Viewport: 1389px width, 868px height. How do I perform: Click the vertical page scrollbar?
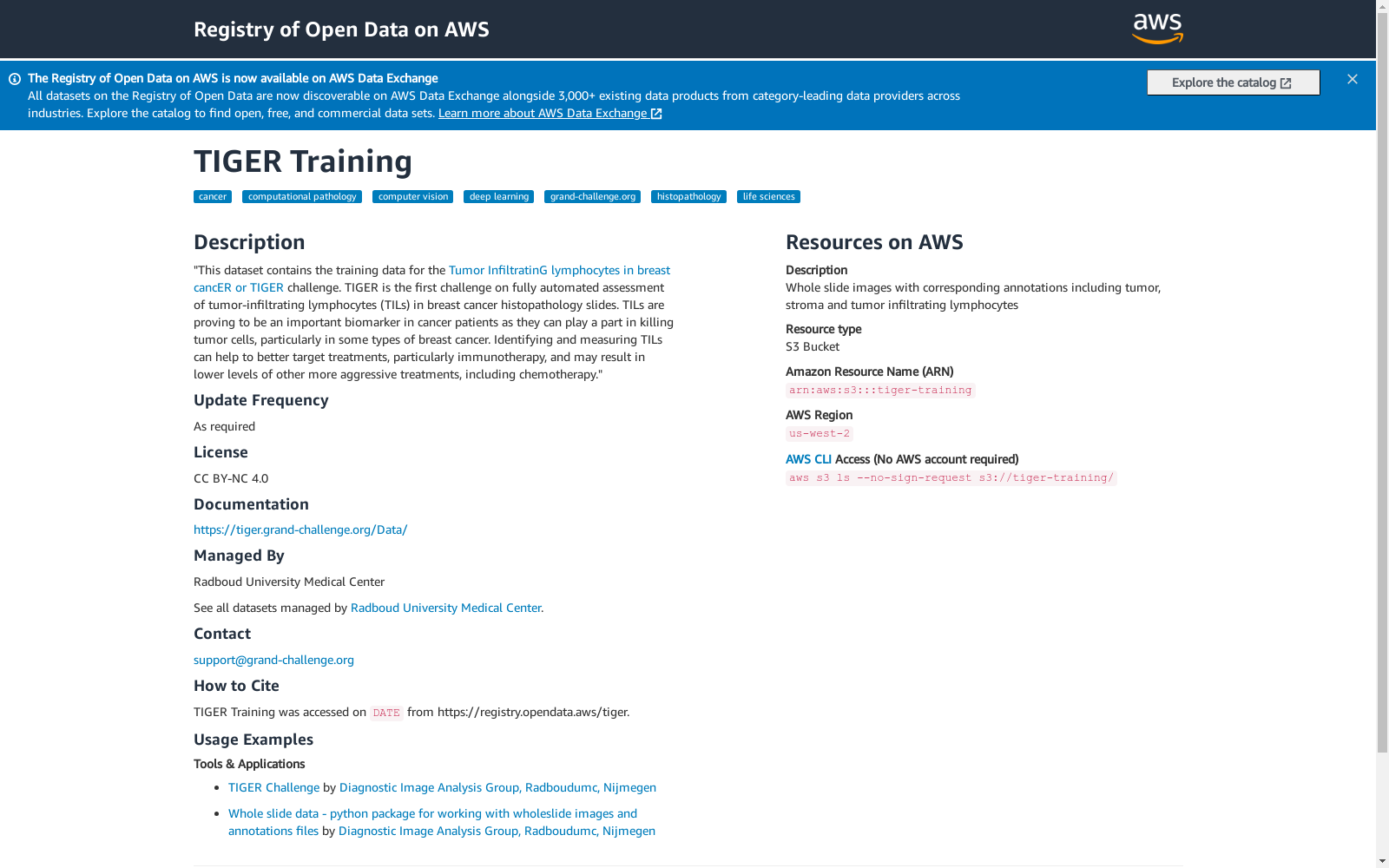click(1382, 382)
